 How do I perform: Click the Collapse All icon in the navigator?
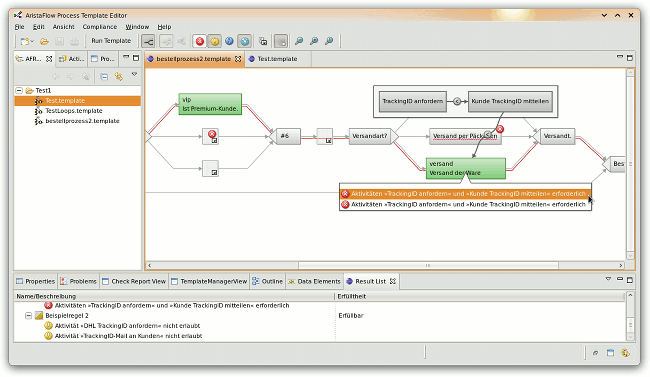(x=104, y=76)
